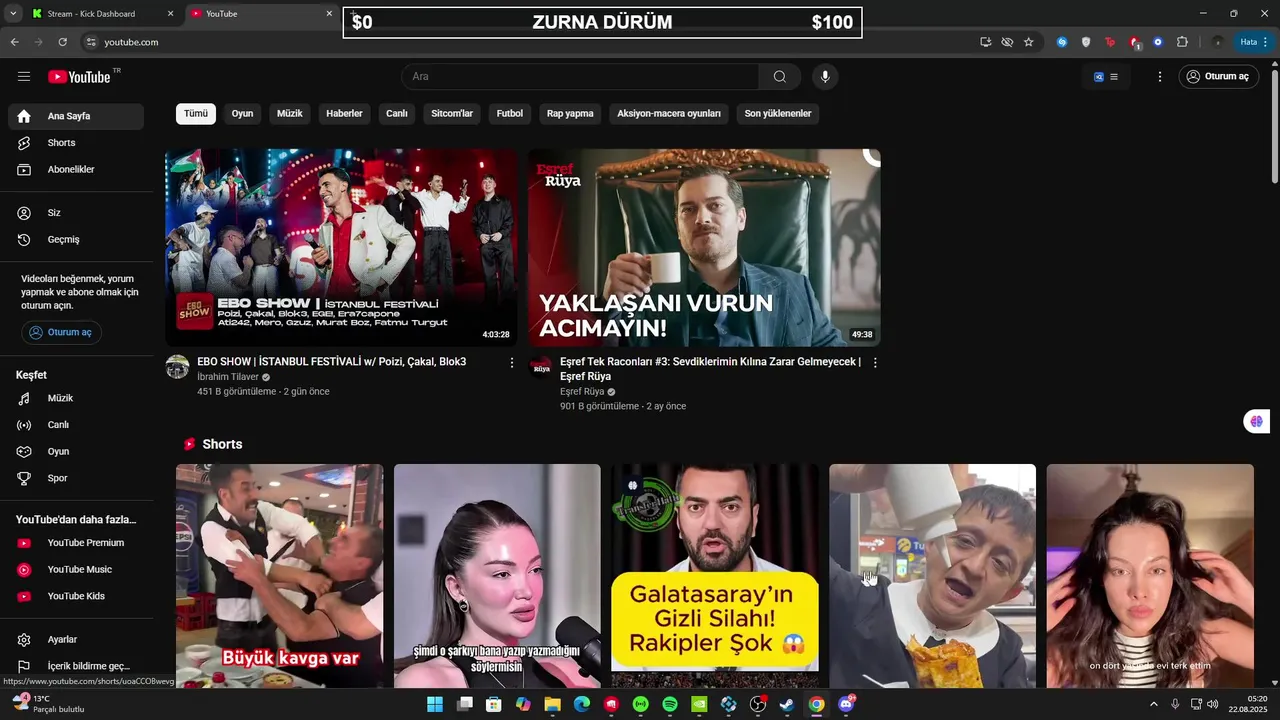The image size is (1280, 720).
Task: Open YouTube Music link in sidebar
Action: click(76, 570)
